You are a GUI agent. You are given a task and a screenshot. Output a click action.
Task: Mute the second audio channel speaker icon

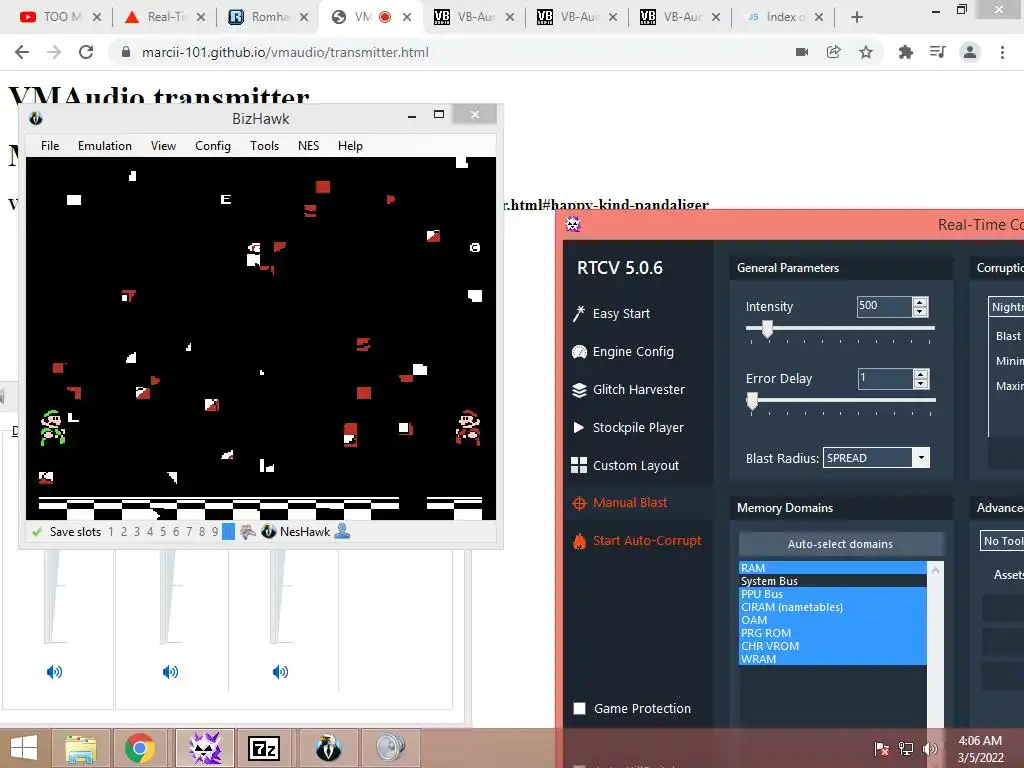pos(170,672)
